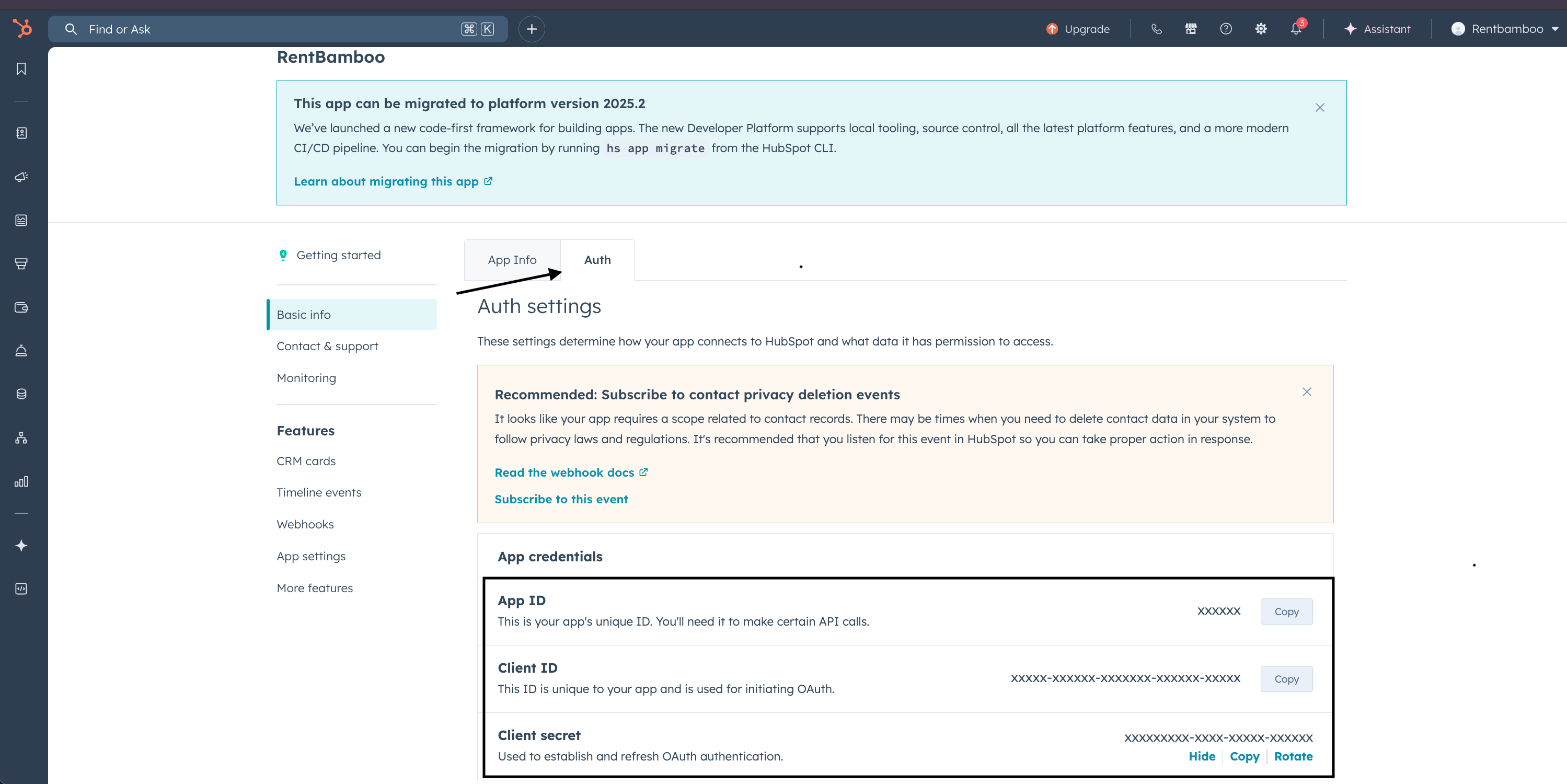
Task: Open the Notifications bell icon
Action: pyautogui.click(x=1296, y=29)
